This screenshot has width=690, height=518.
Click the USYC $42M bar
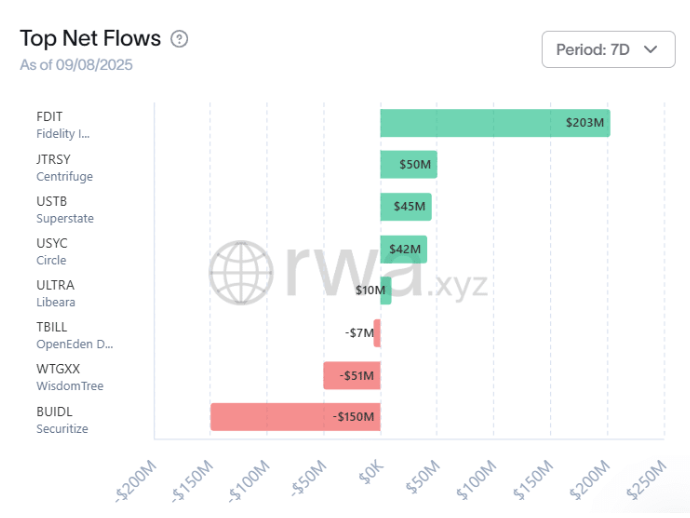403,249
